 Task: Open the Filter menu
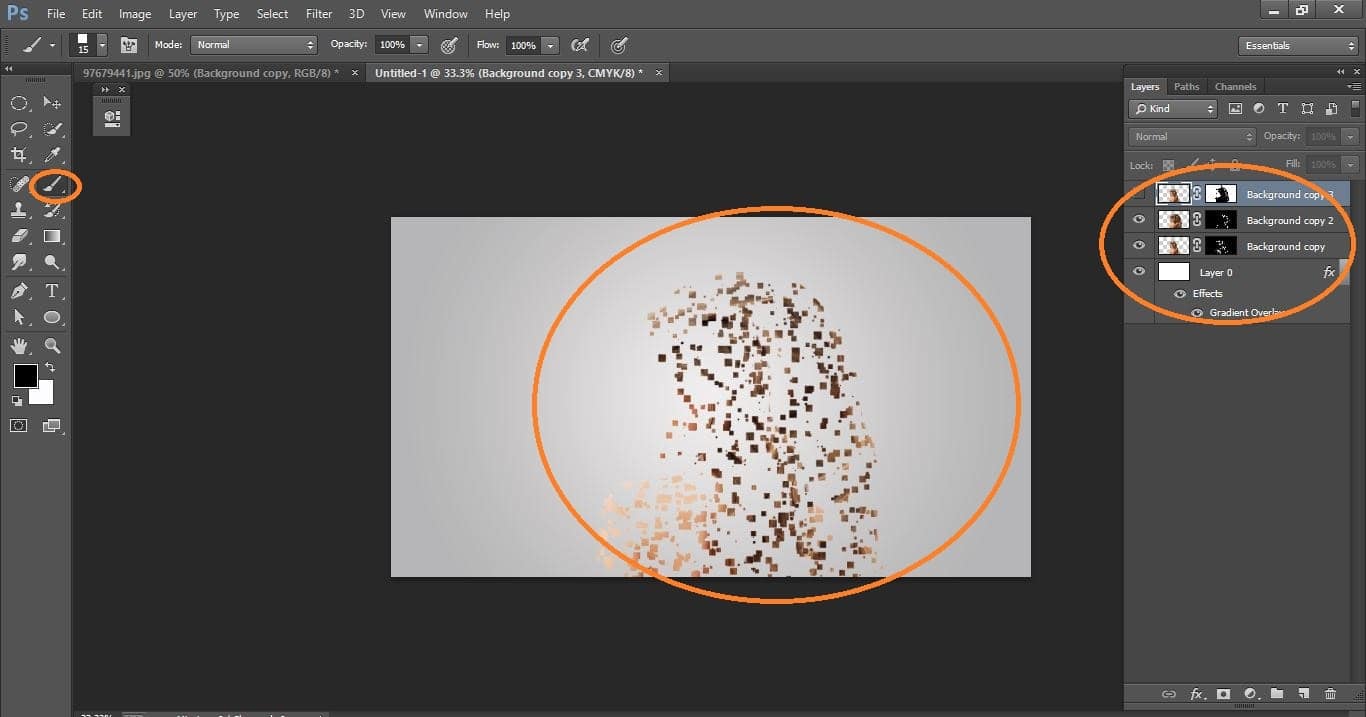(x=318, y=13)
